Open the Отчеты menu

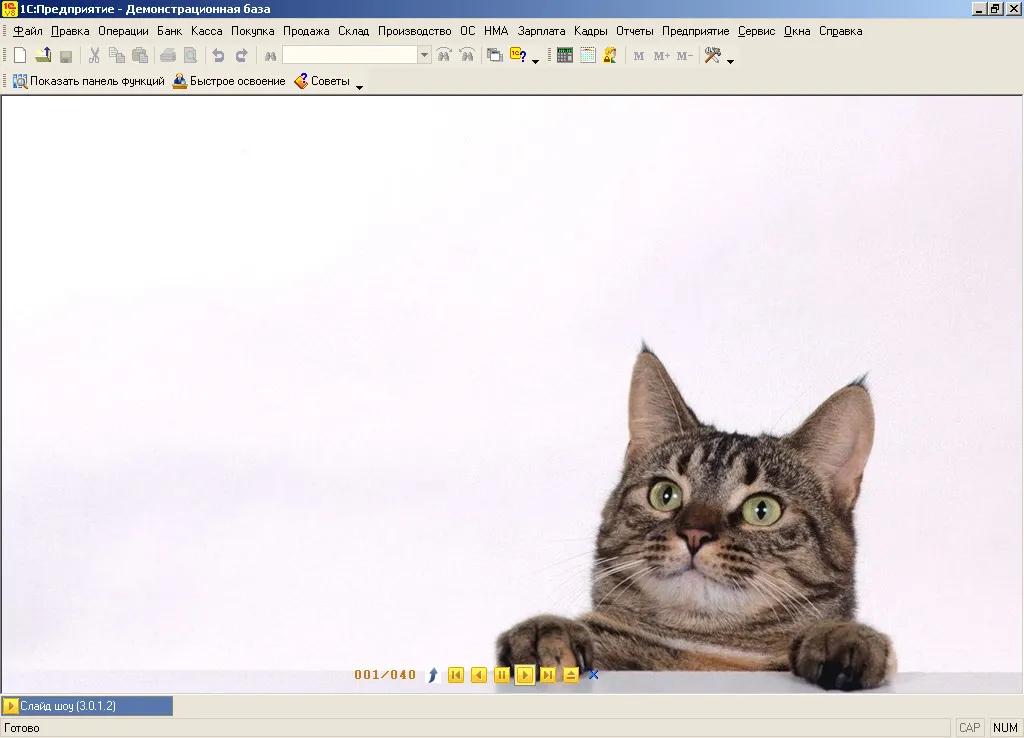click(635, 31)
